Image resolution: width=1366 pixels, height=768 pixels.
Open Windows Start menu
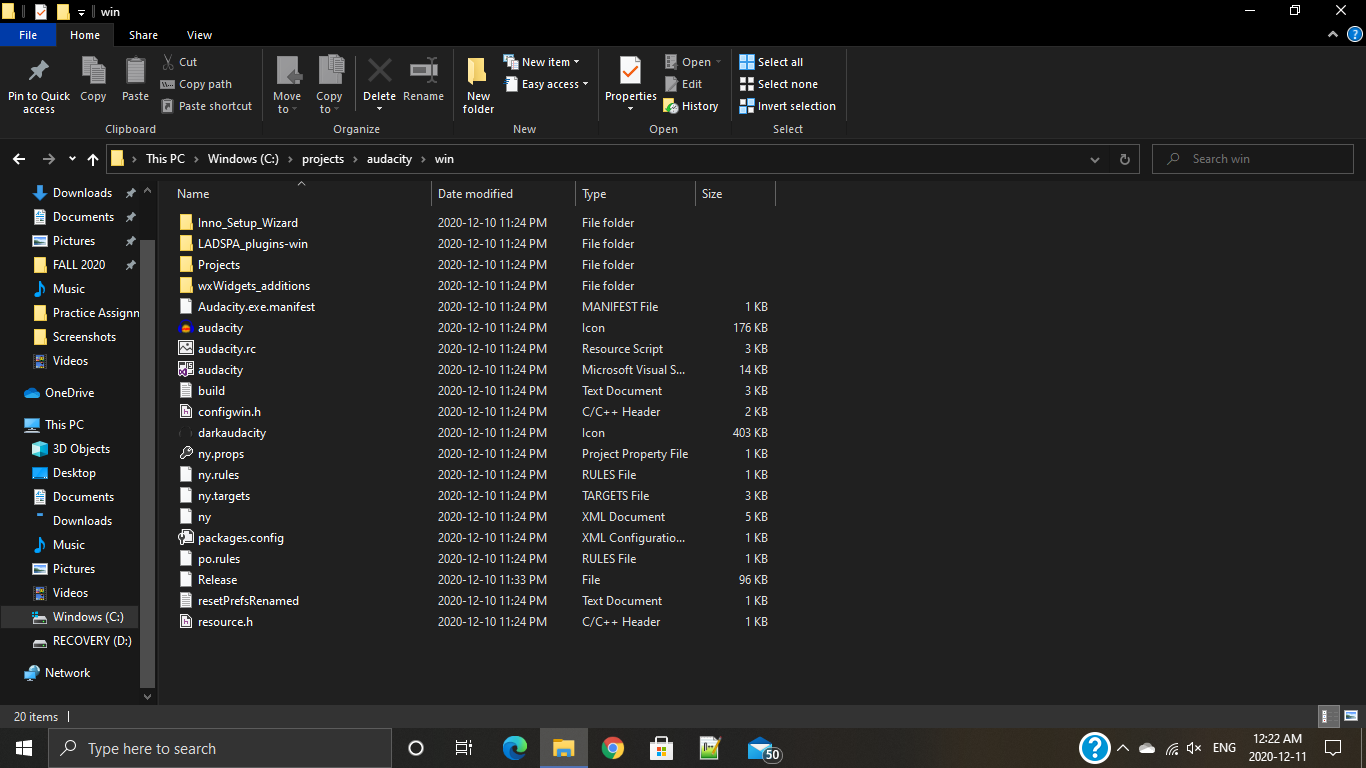(23, 748)
